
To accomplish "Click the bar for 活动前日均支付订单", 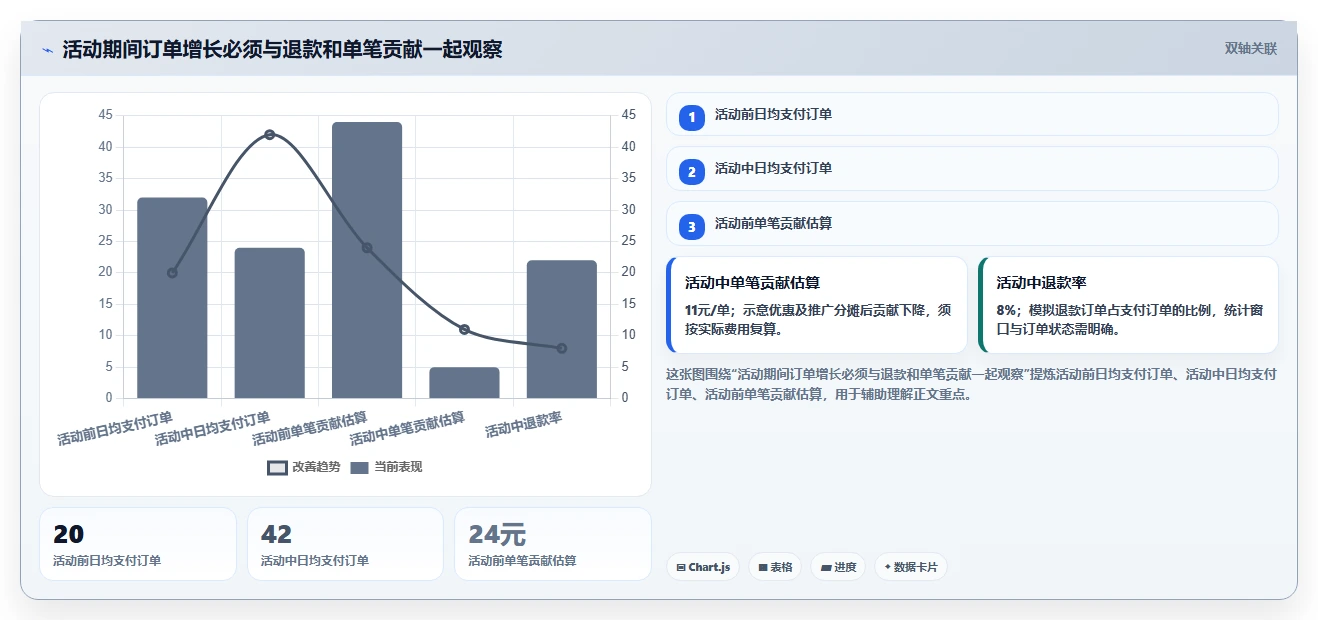I will (x=172, y=298).
